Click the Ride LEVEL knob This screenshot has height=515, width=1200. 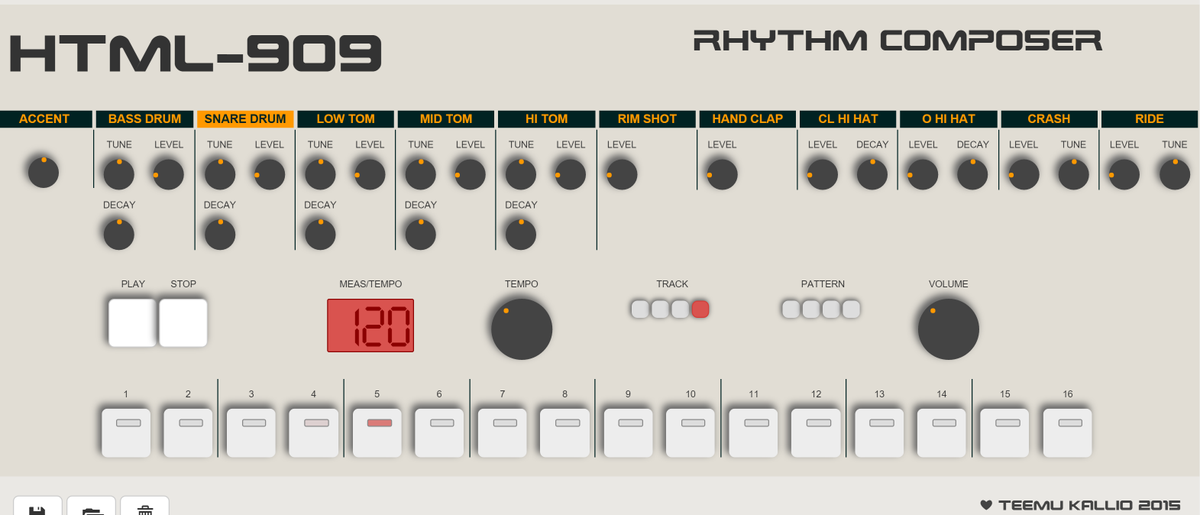pos(1124,175)
